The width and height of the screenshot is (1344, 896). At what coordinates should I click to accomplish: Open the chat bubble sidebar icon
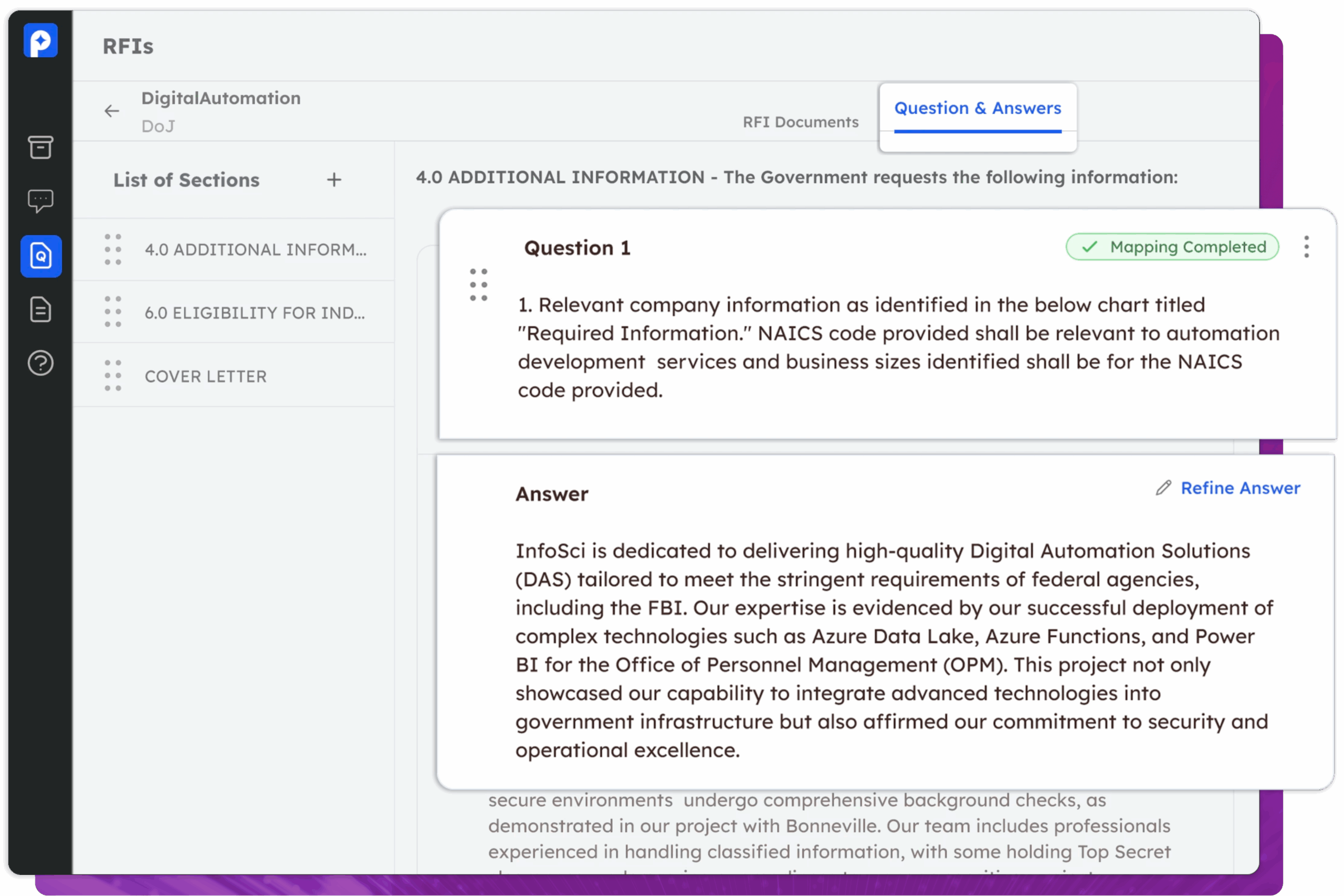click(x=40, y=201)
